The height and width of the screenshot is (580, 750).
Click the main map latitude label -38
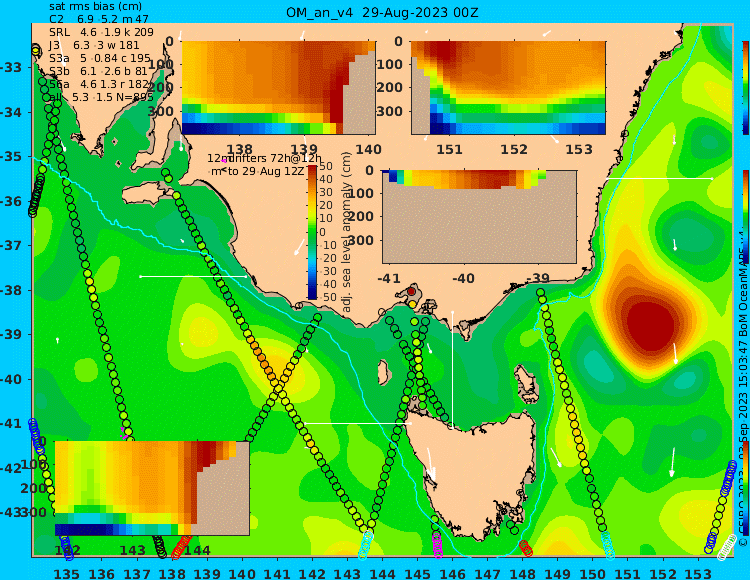point(11,290)
